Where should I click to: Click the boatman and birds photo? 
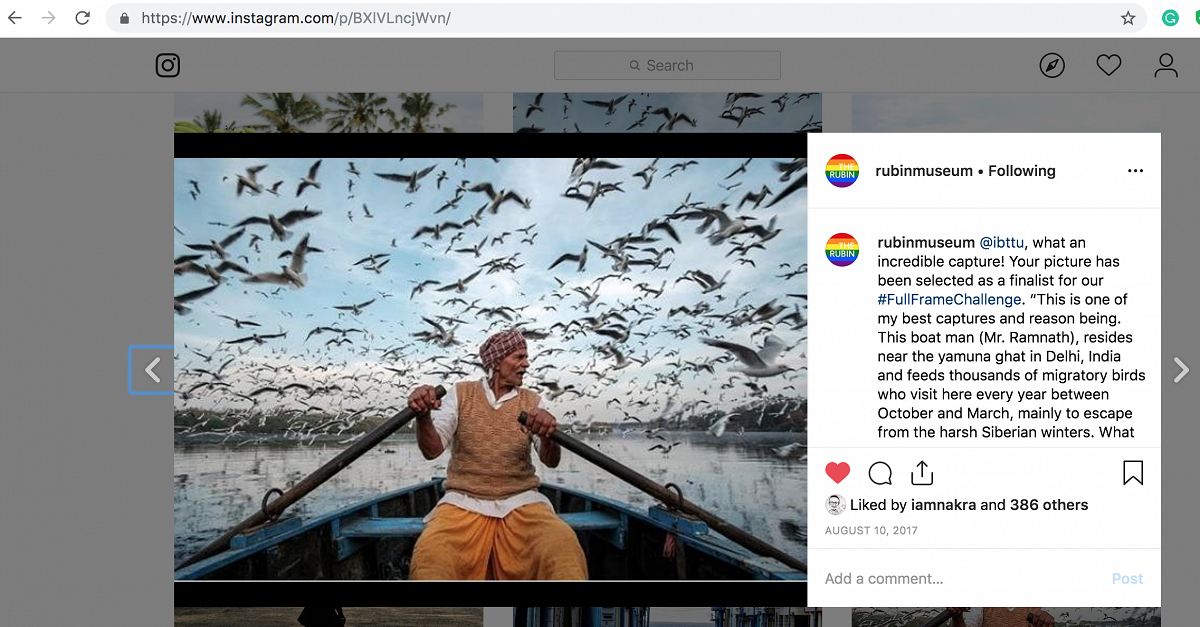(490, 369)
